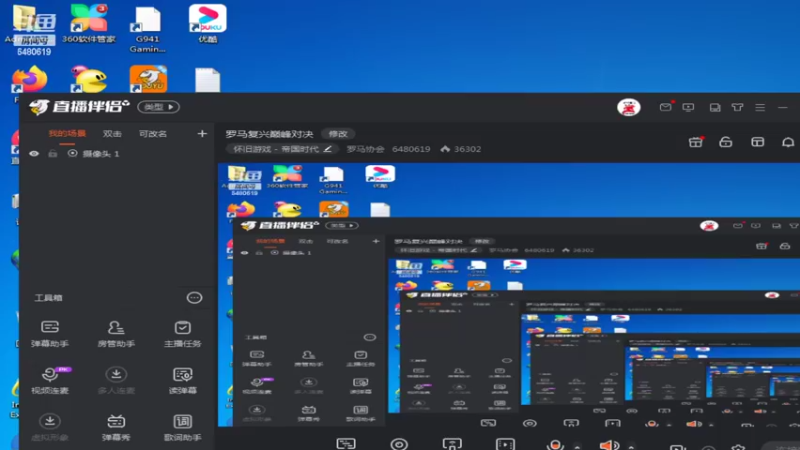Click the toolbox more options ellipsis icon
This screenshot has height=450, width=800.
click(x=194, y=297)
